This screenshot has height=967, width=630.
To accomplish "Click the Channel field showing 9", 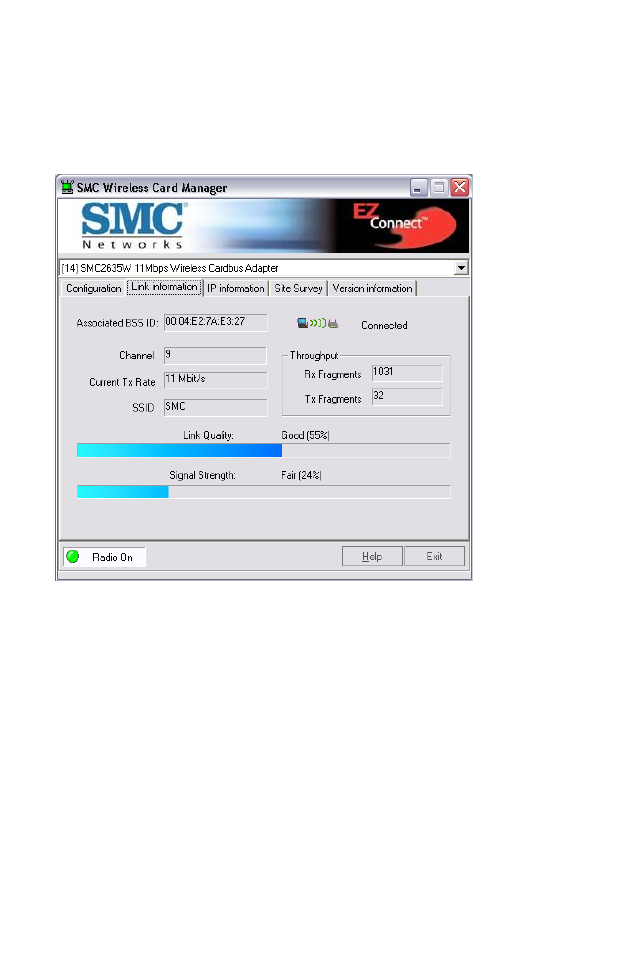I will [215, 355].
